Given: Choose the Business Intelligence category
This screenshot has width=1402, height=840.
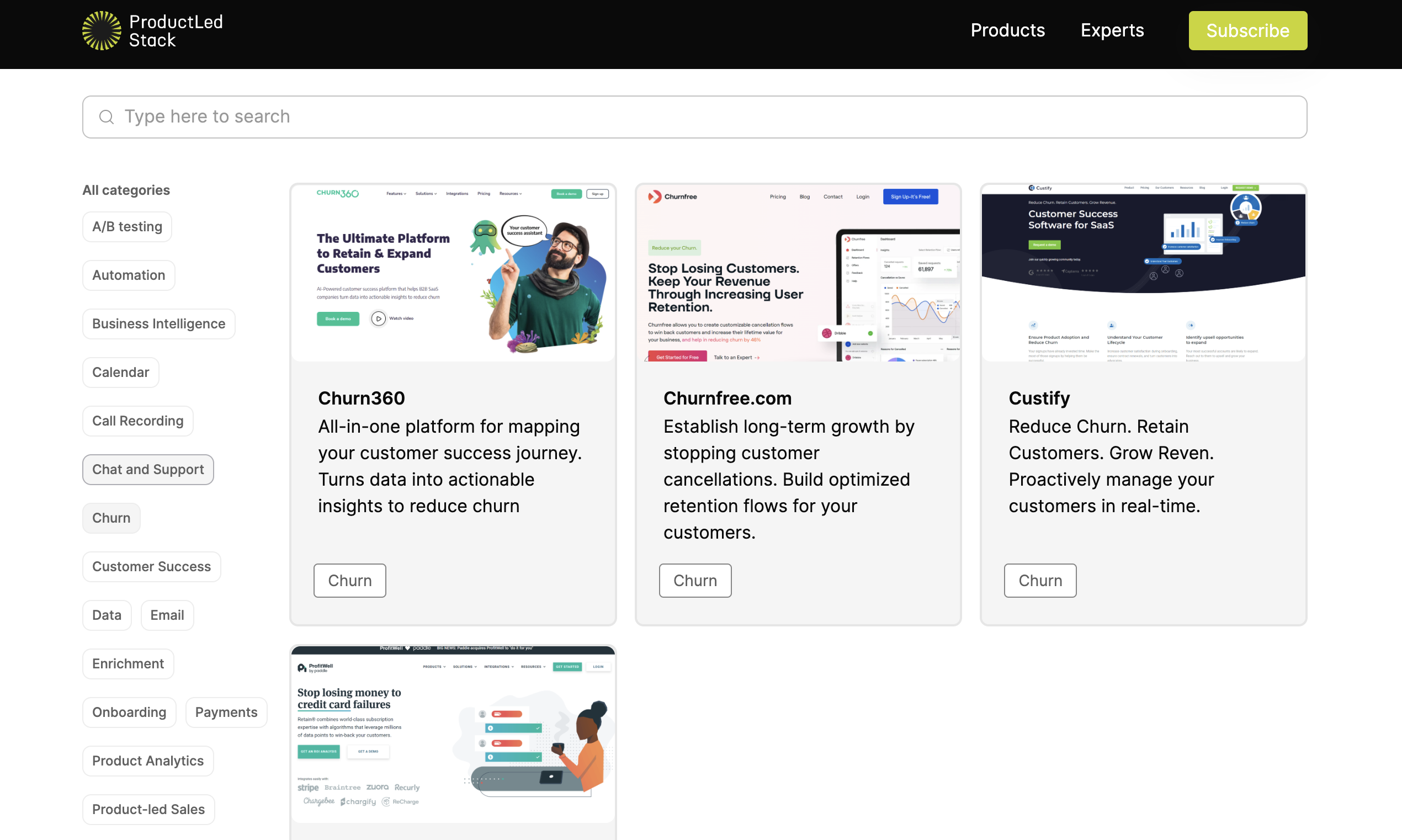Looking at the screenshot, I should tap(159, 324).
